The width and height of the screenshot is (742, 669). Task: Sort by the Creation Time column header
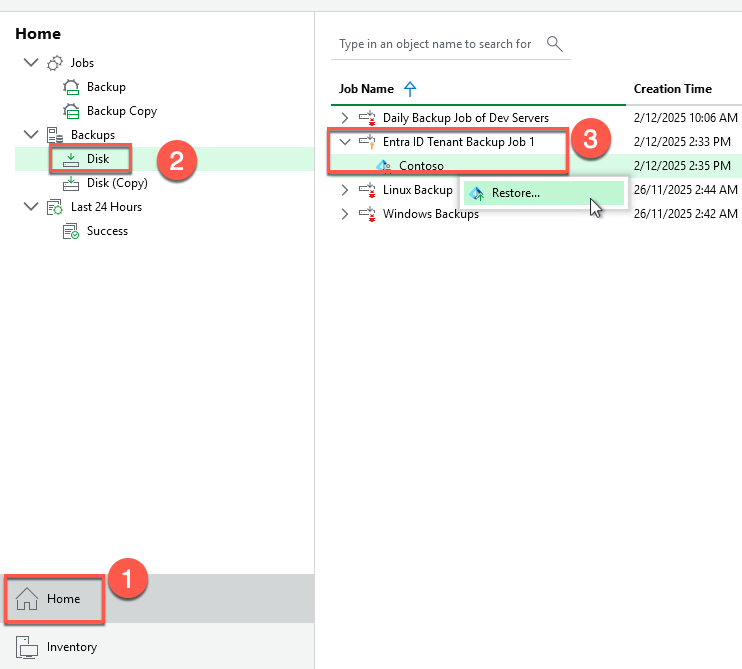(x=671, y=89)
